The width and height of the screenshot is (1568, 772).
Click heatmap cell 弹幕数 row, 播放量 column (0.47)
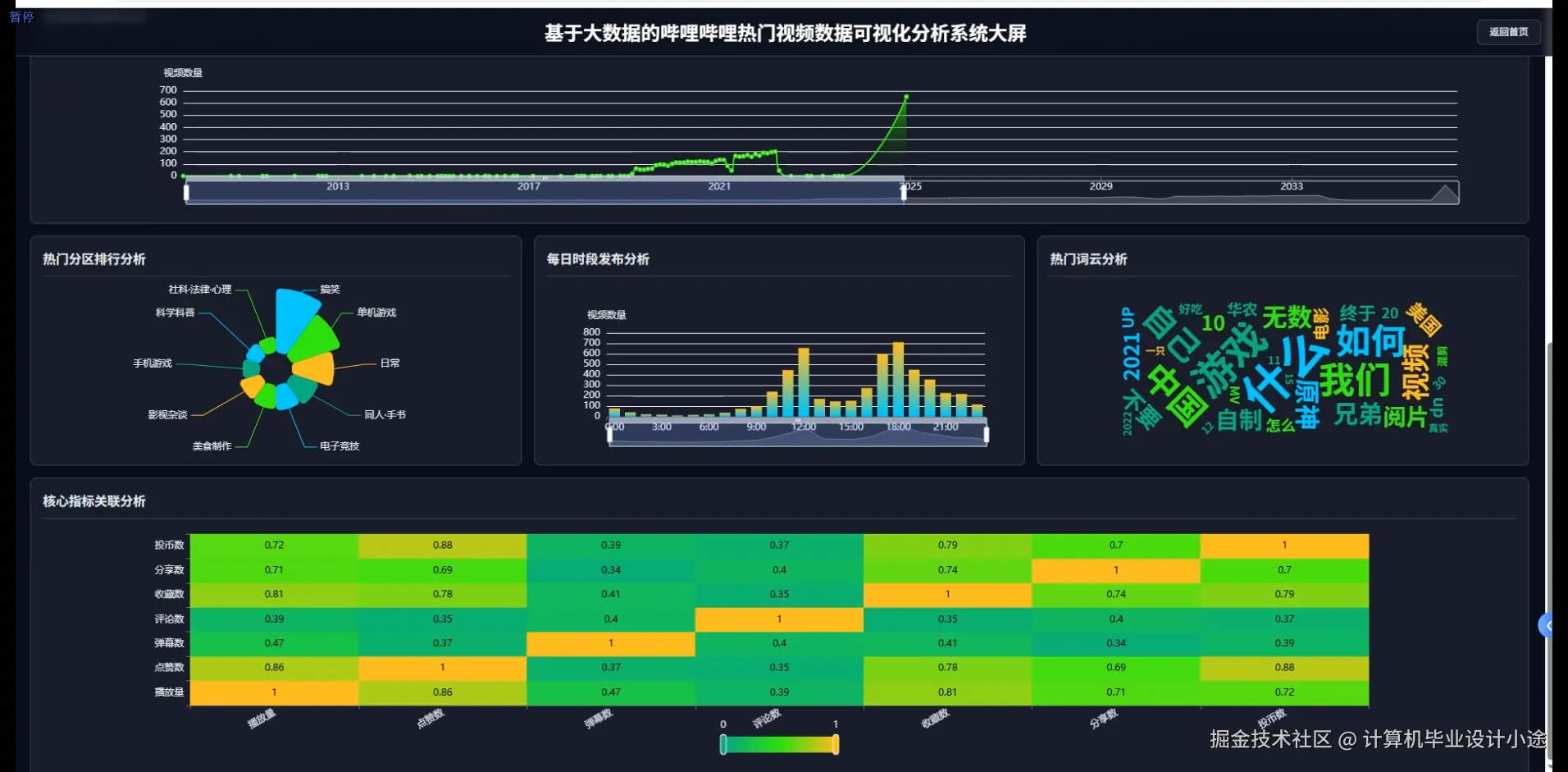tap(274, 643)
